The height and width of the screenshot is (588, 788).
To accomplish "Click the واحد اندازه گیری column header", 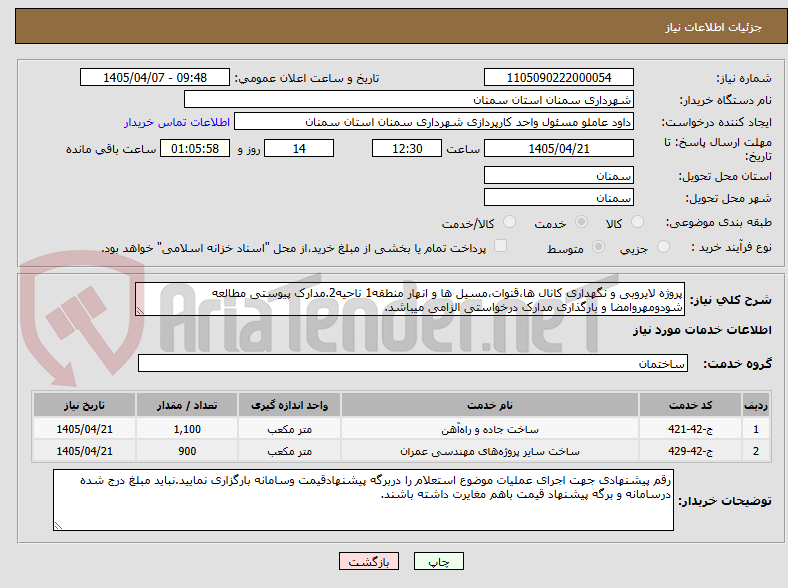I will [289, 405].
